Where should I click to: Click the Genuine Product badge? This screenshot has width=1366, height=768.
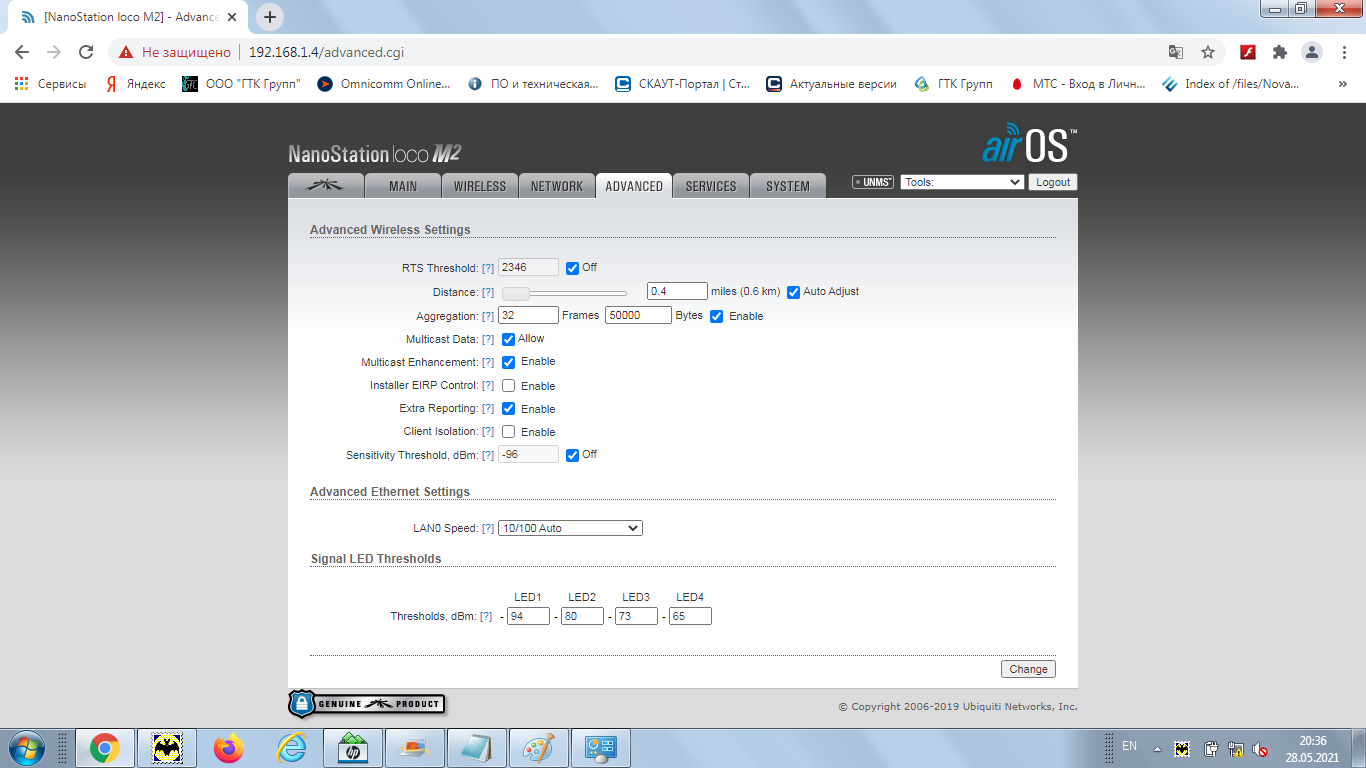366,704
